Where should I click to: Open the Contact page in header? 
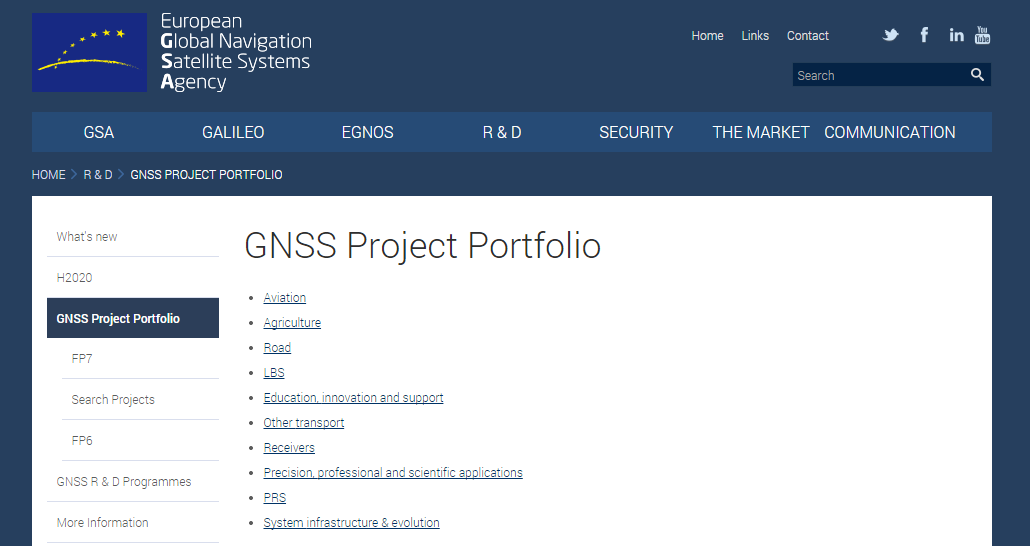807,35
